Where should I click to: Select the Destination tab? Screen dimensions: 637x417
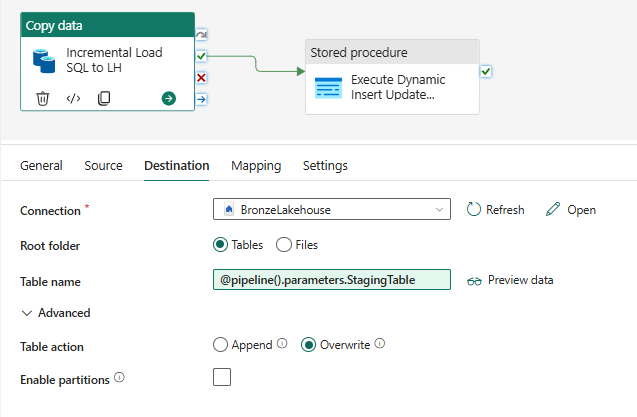[x=177, y=165]
